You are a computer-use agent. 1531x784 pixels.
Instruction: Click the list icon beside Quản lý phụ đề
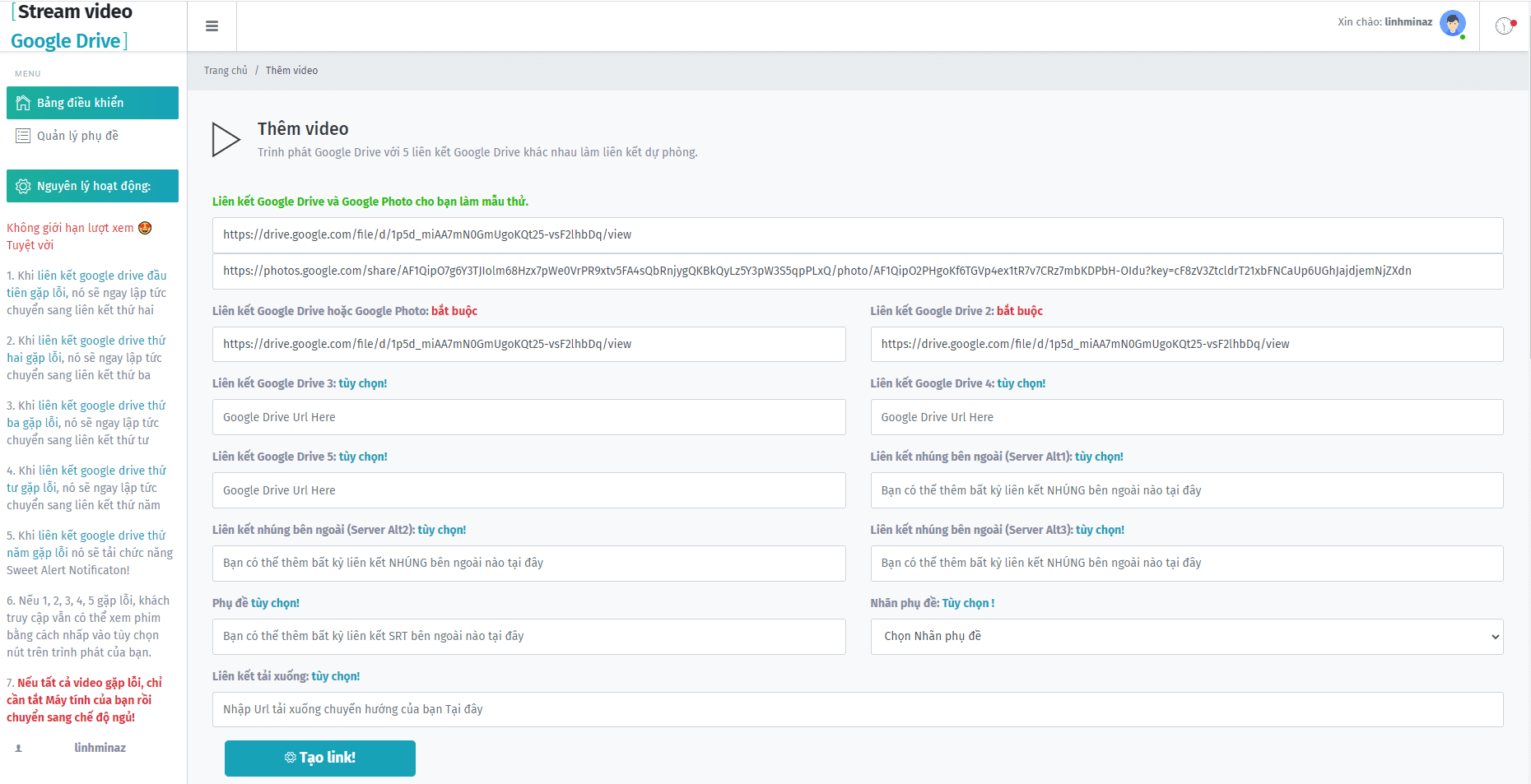coord(23,136)
